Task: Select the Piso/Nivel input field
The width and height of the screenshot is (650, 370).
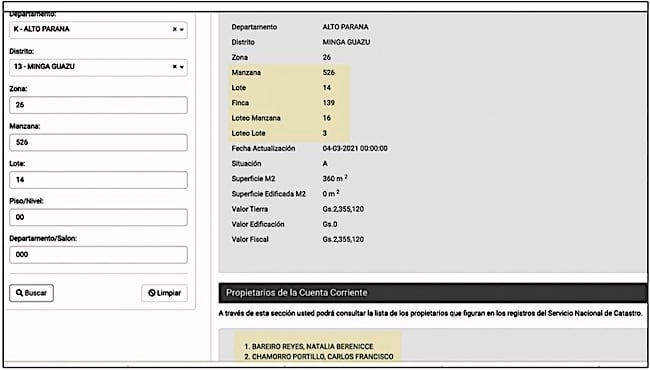Action: pyautogui.click(x=98, y=217)
